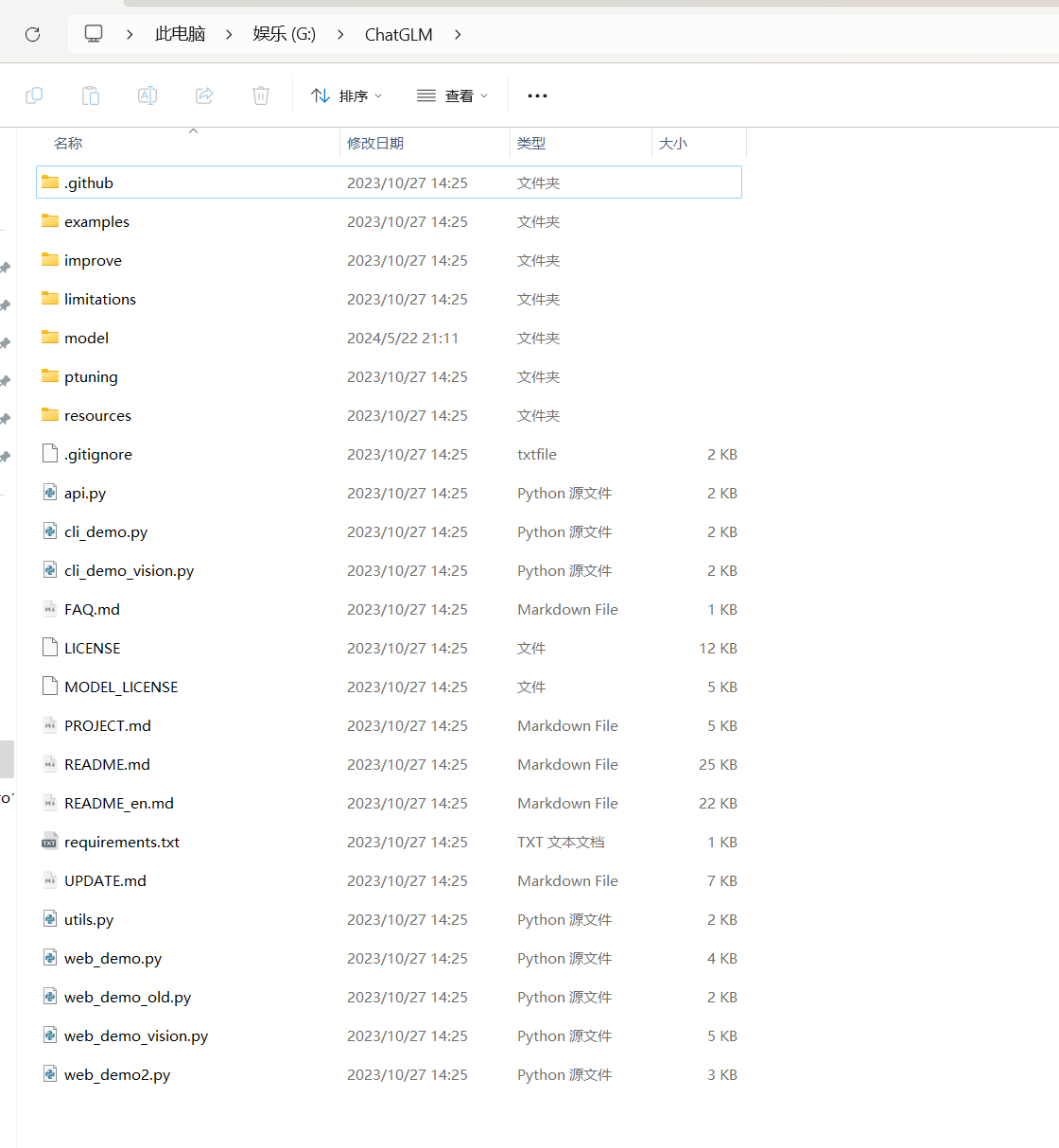The height and width of the screenshot is (1148, 1059).
Task: Select the requirements.txt file icon
Action: click(50, 842)
